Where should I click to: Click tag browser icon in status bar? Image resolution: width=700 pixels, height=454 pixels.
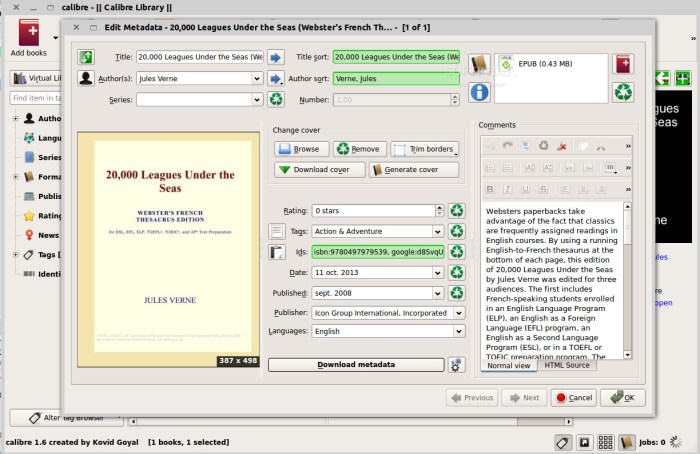(563, 442)
